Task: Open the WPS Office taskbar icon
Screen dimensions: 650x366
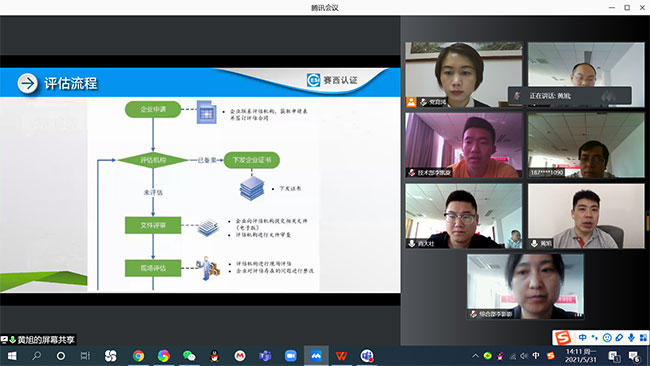Action: [x=341, y=356]
